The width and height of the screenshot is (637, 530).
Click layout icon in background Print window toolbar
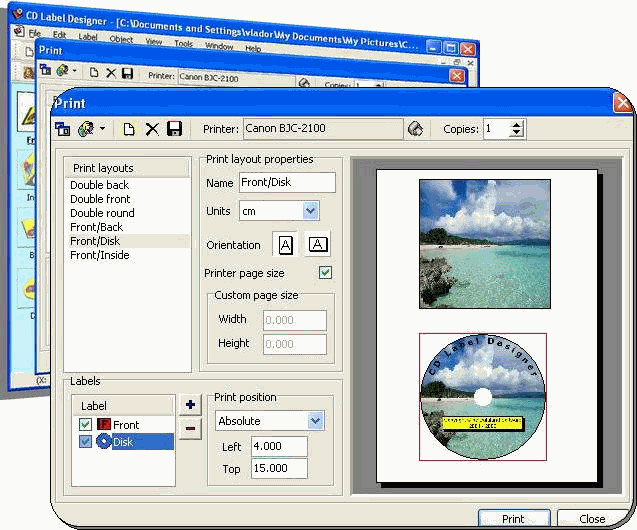(x=46, y=70)
